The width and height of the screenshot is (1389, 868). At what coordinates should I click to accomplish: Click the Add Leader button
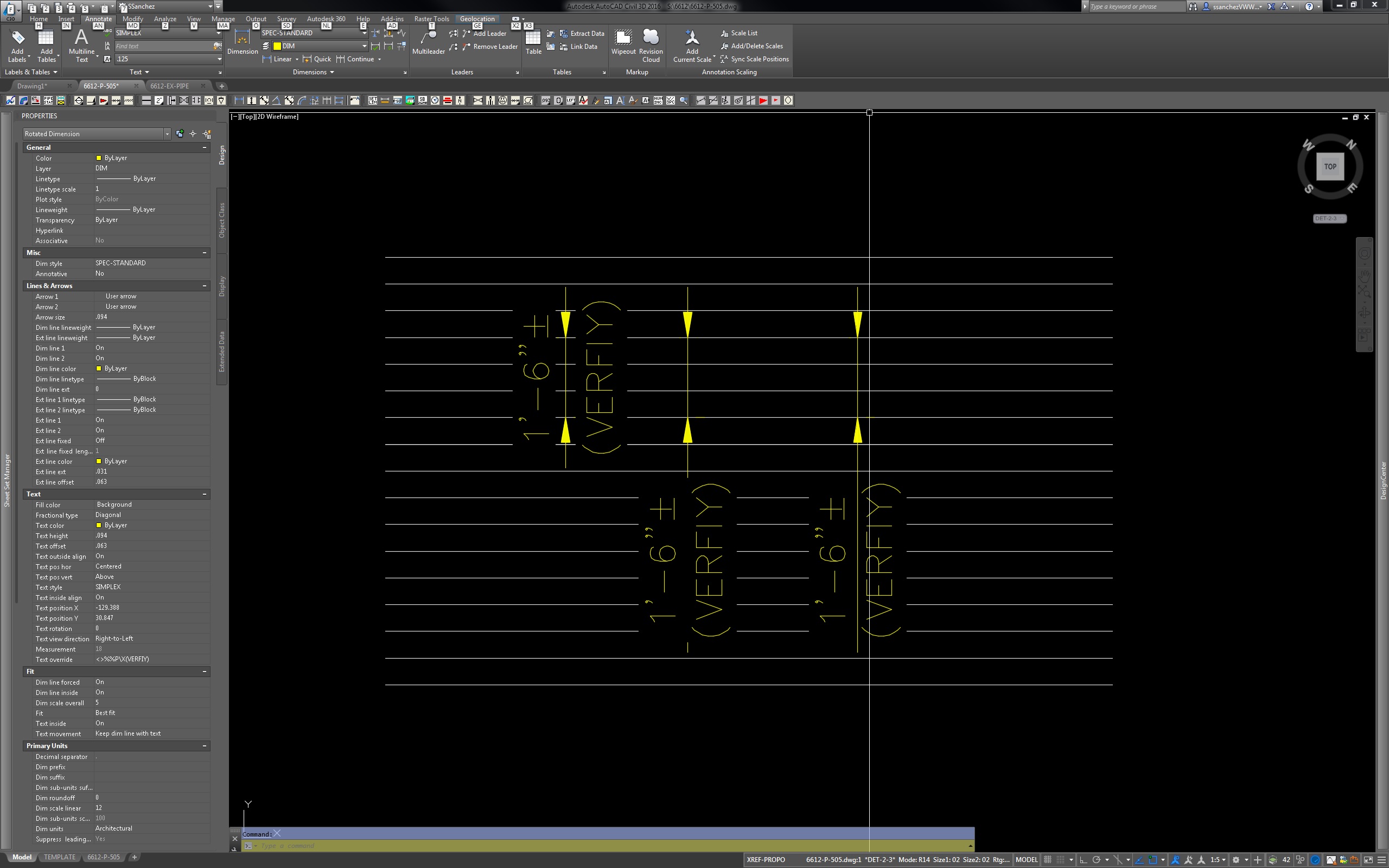coord(489,33)
